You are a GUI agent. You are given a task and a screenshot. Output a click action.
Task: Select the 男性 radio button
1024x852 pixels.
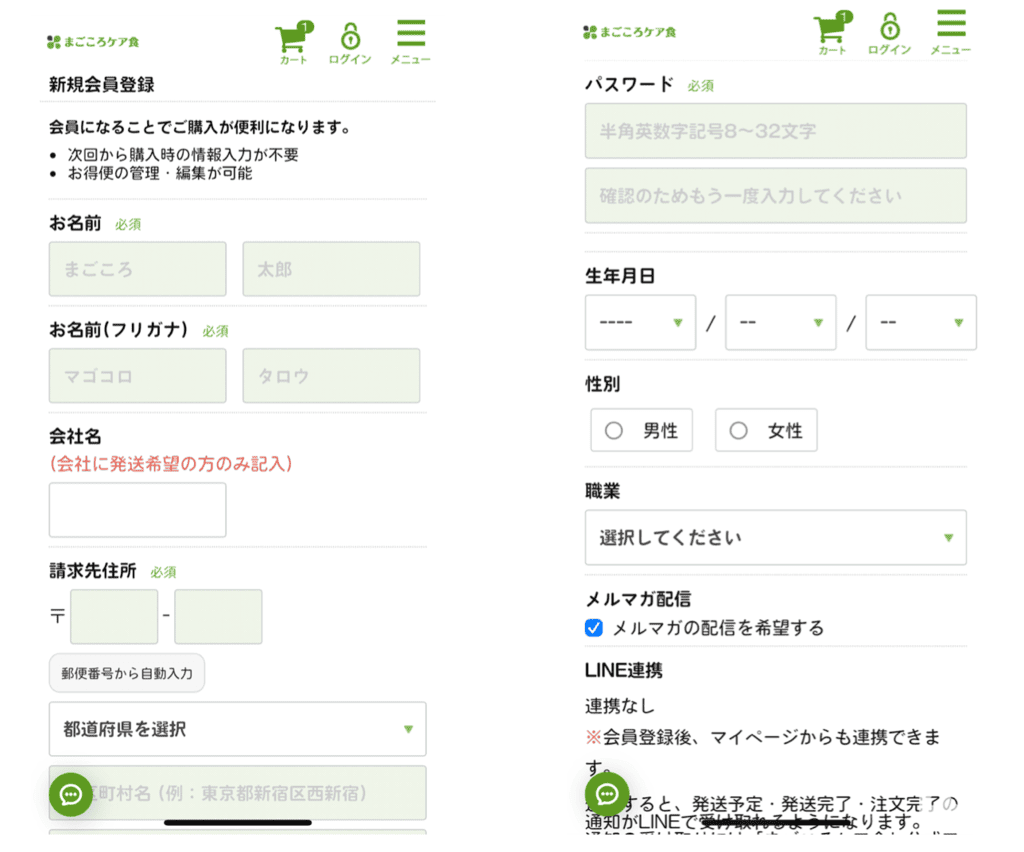(x=615, y=430)
